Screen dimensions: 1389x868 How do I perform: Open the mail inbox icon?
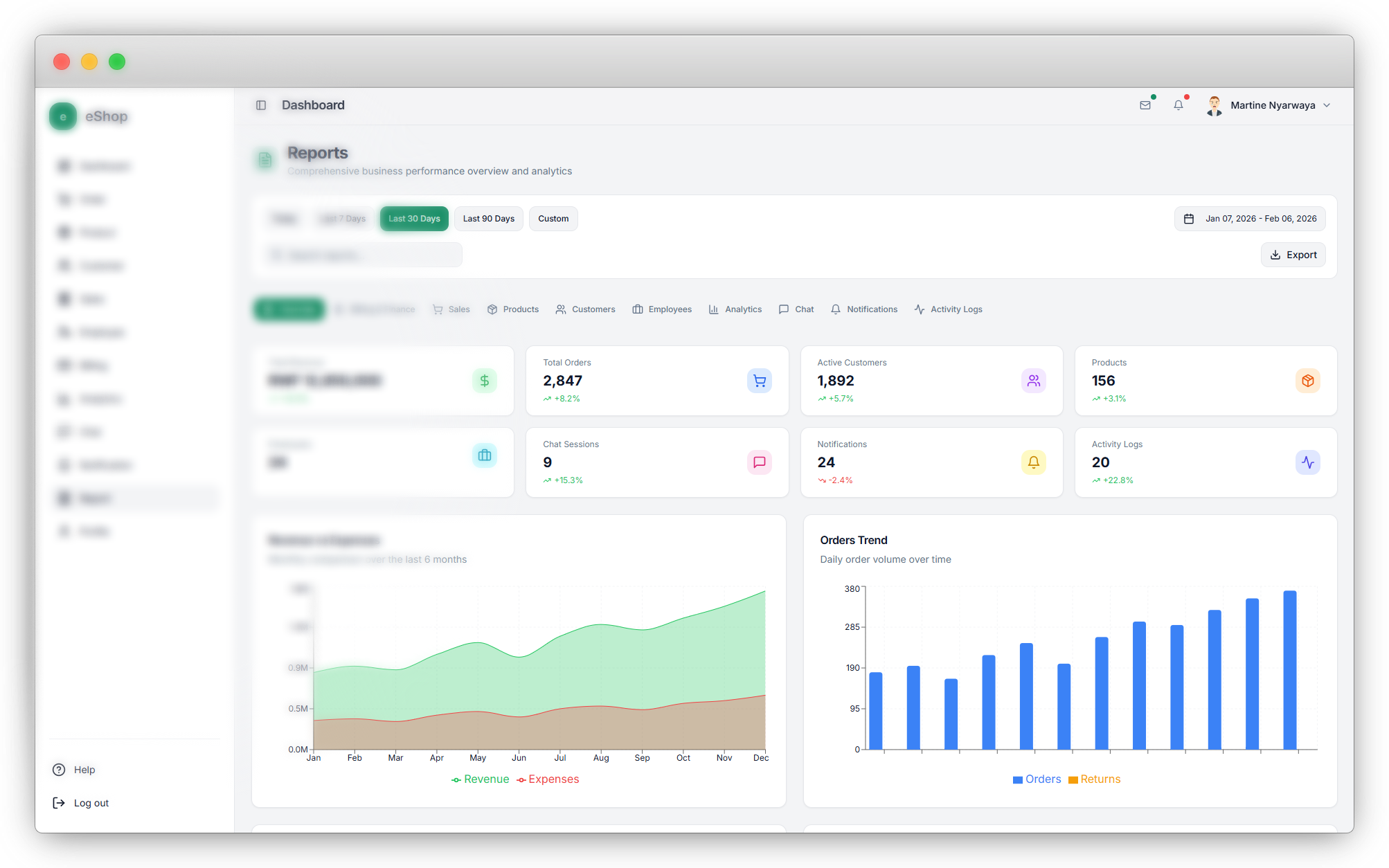(1145, 105)
